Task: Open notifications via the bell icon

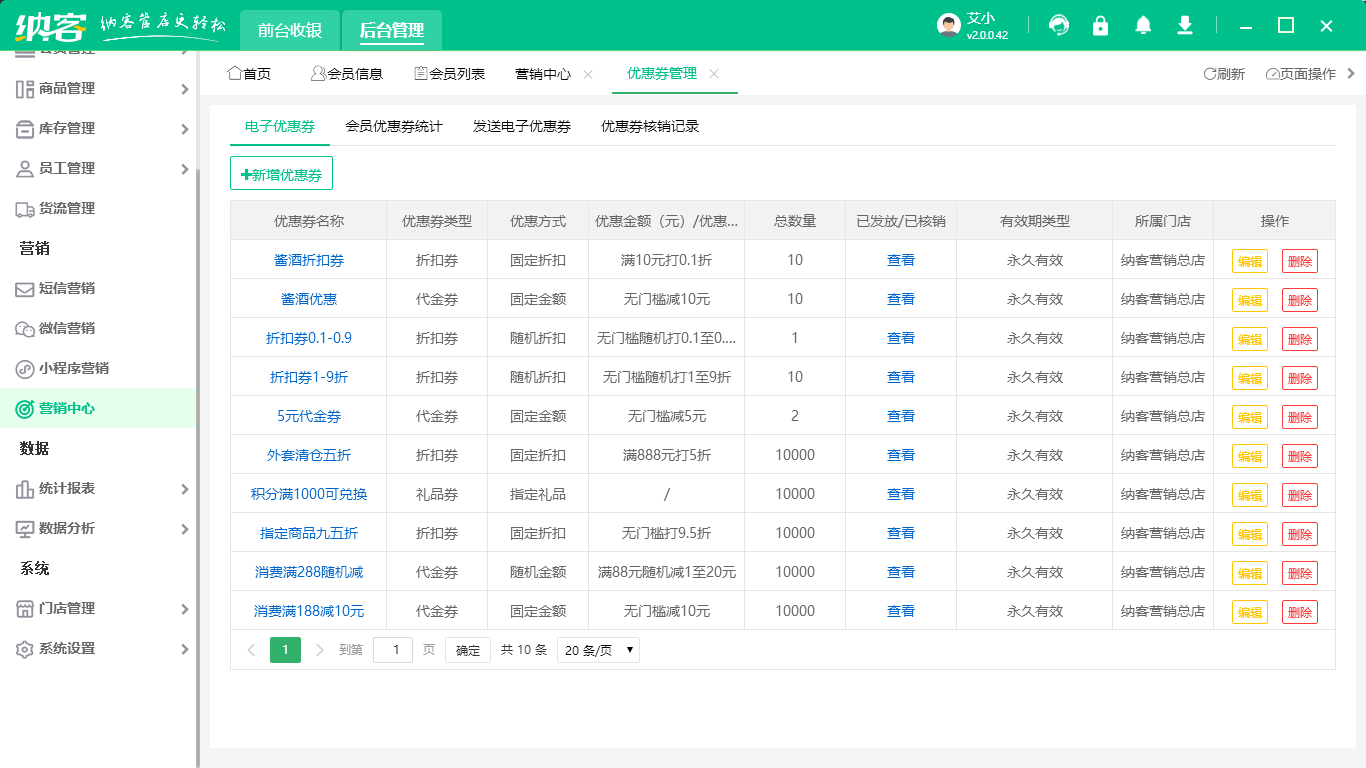Action: pyautogui.click(x=1143, y=25)
